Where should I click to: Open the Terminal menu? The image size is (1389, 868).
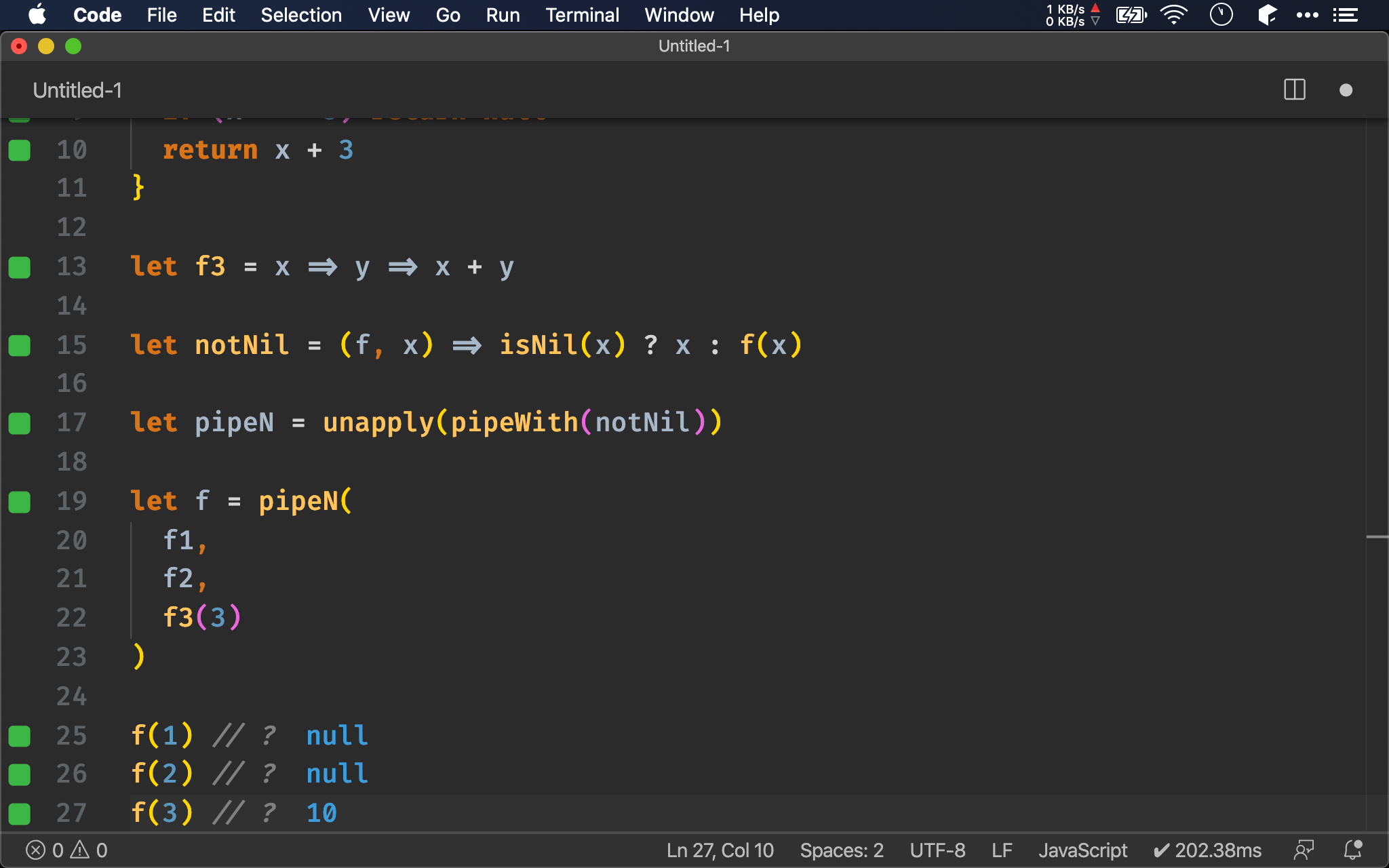point(582,15)
